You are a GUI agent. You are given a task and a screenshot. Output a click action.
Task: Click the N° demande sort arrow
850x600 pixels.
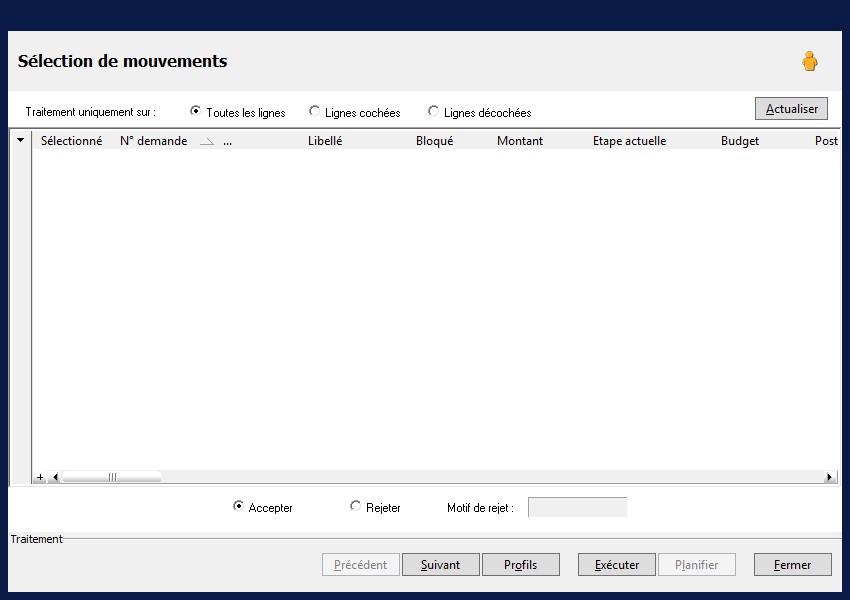pos(207,141)
